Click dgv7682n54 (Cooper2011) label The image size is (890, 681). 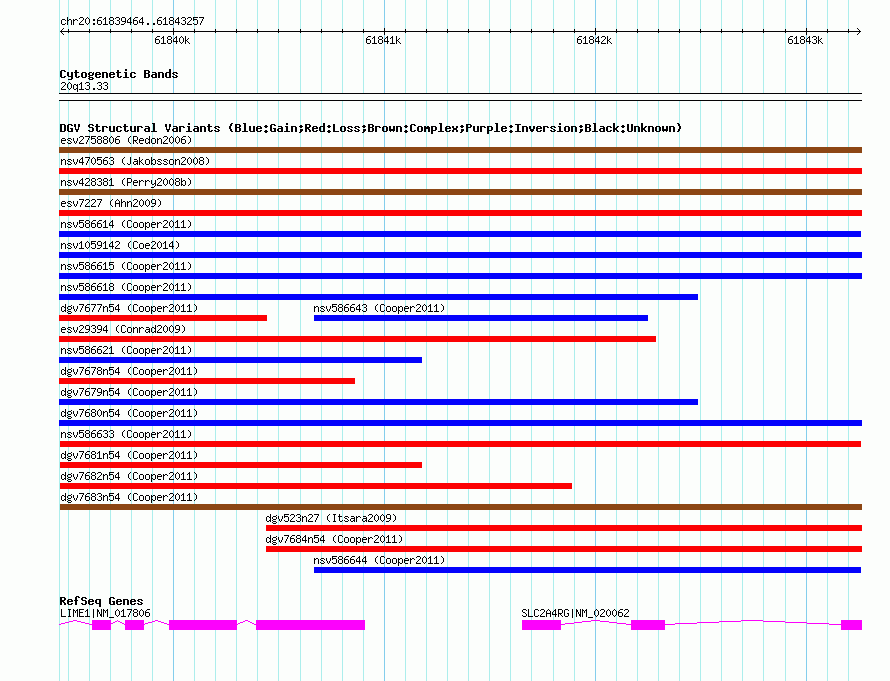click(129, 476)
